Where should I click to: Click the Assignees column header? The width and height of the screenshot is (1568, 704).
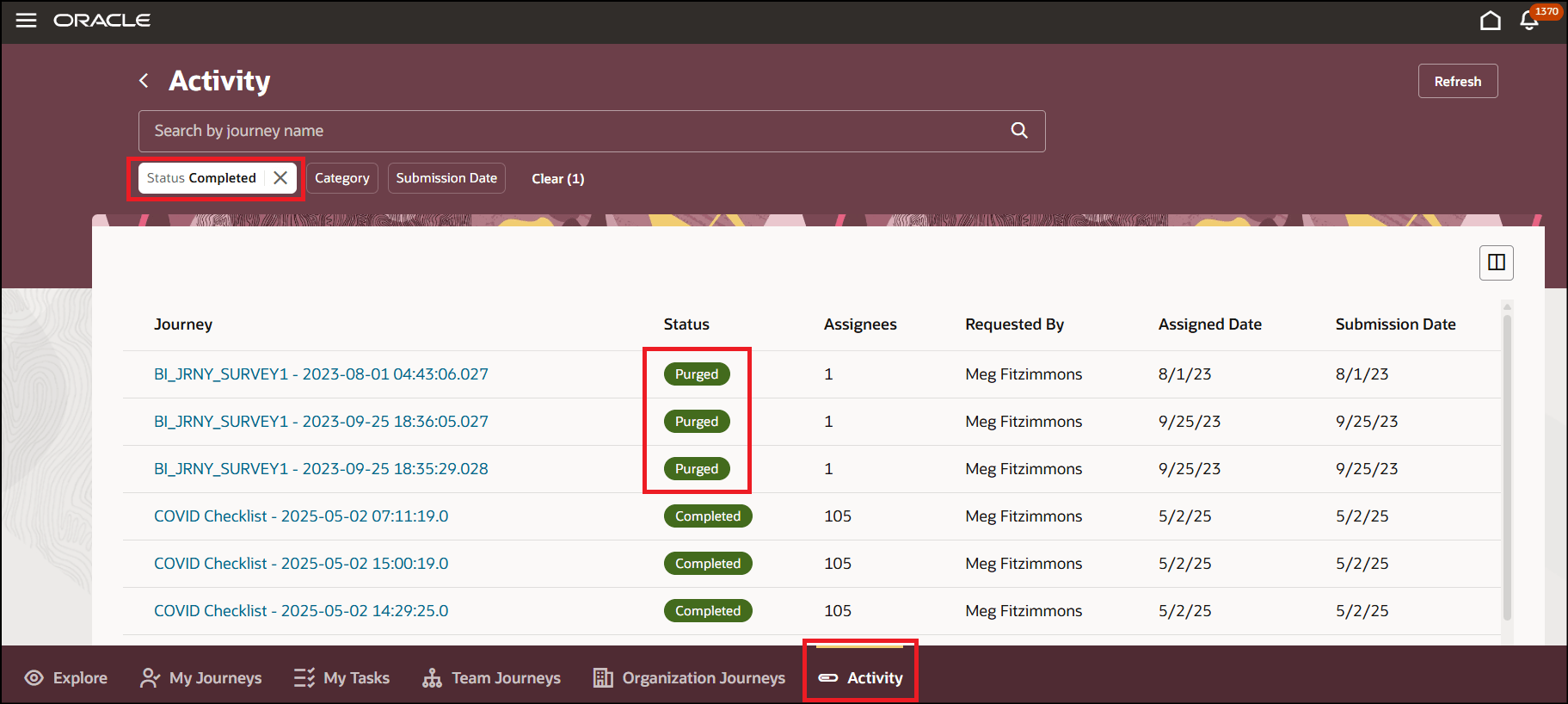860,324
